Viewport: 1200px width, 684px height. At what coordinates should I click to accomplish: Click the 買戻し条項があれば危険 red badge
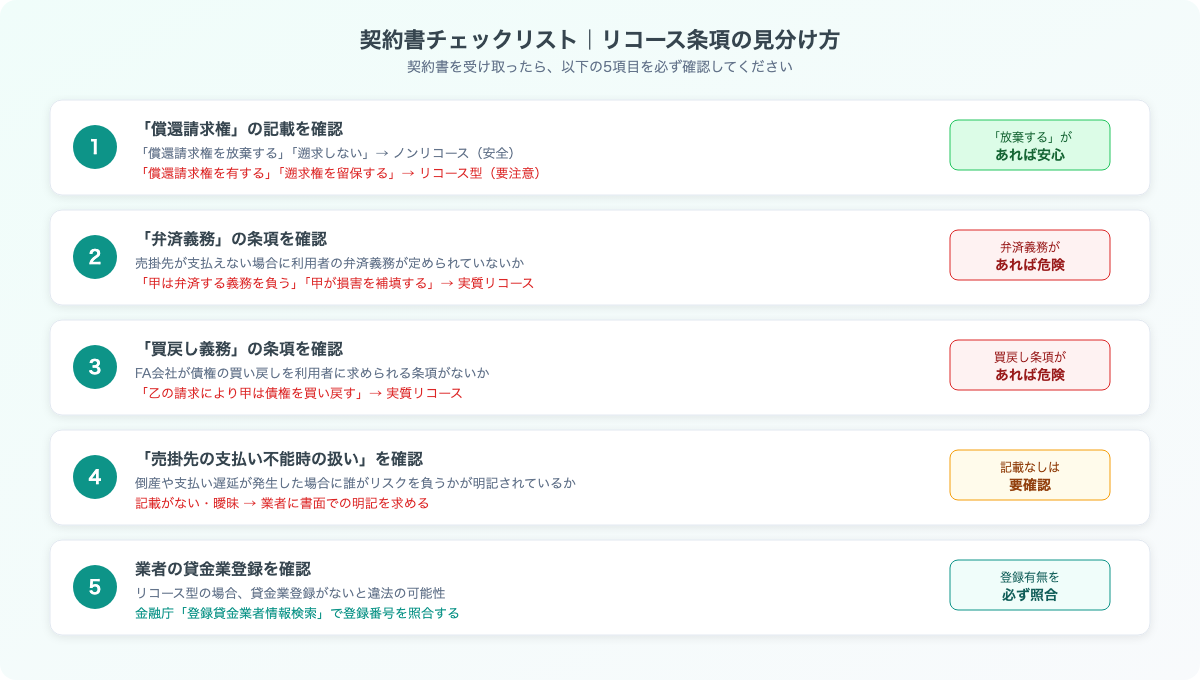tap(1029, 365)
